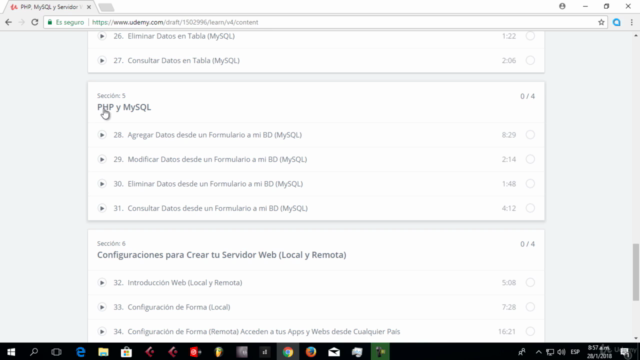This screenshot has width=640, height=360.
Task: Play lecture 28 Agregar Datos desde un Formulario
Action: point(102,135)
